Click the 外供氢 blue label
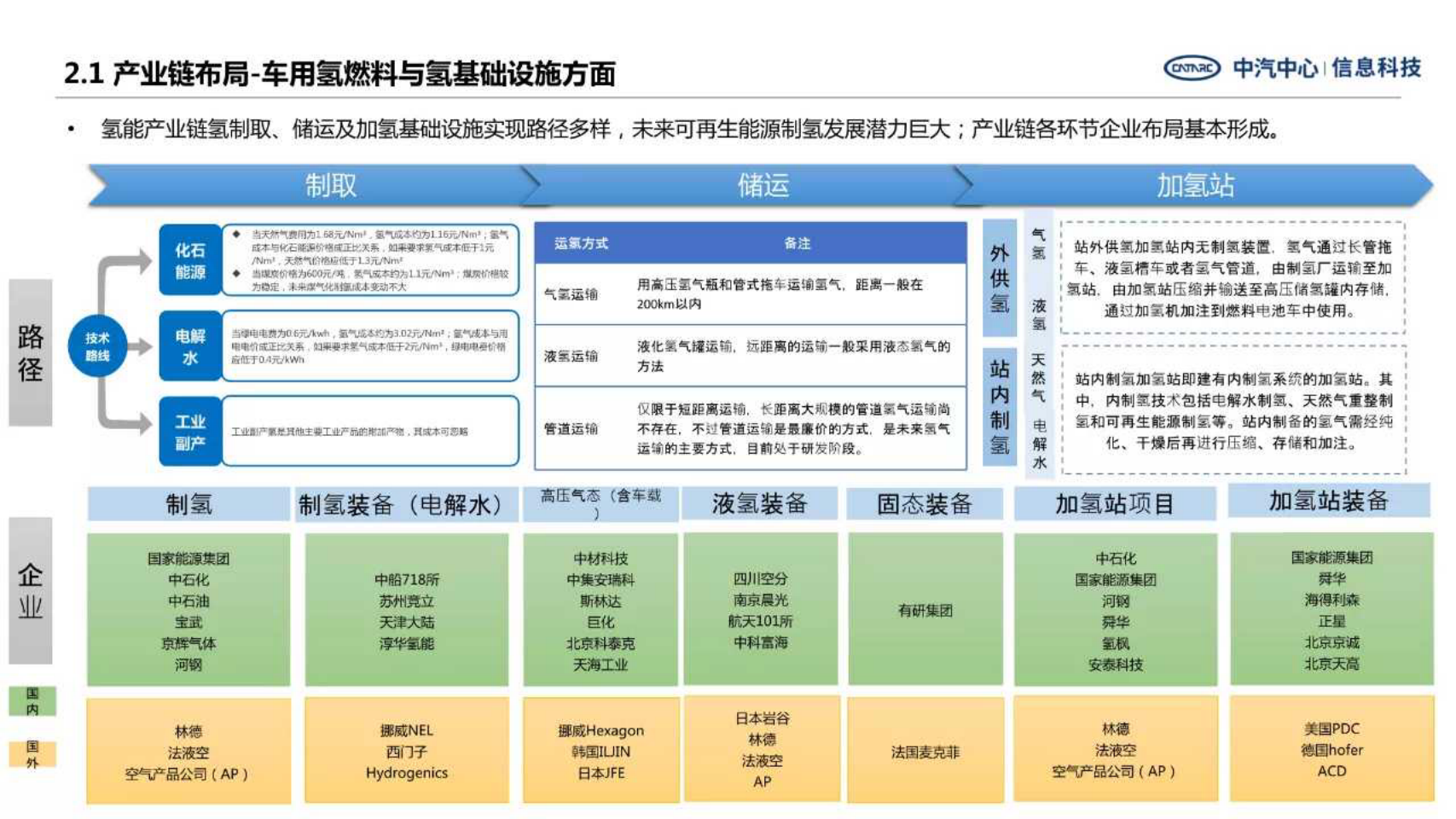The height and width of the screenshot is (819, 1456). point(1000,278)
